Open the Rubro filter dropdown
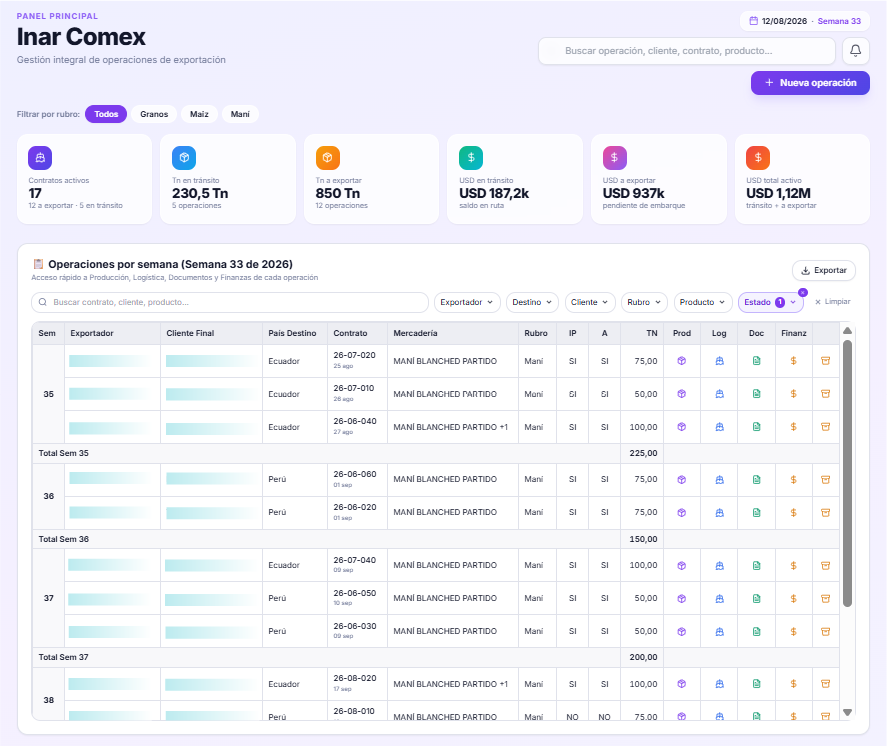 click(x=644, y=302)
